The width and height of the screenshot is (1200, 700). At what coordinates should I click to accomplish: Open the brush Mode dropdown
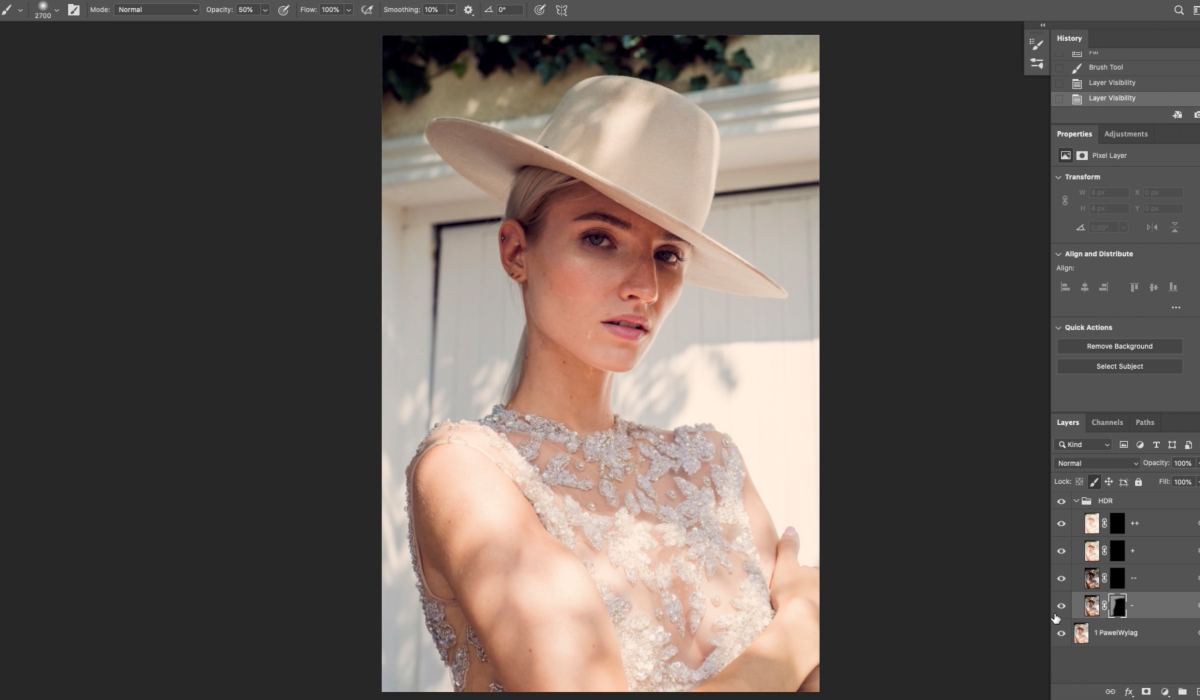[x=157, y=10]
